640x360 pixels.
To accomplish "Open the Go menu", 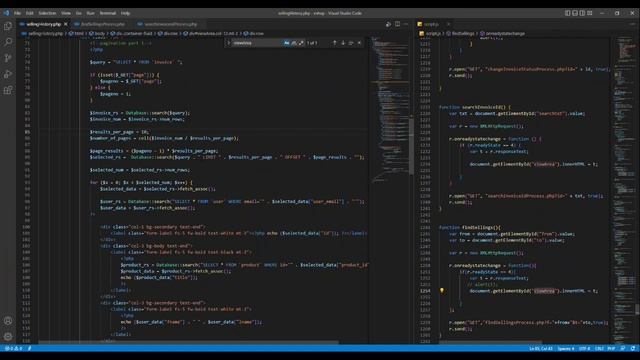I will pyautogui.click(x=78, y=13).
